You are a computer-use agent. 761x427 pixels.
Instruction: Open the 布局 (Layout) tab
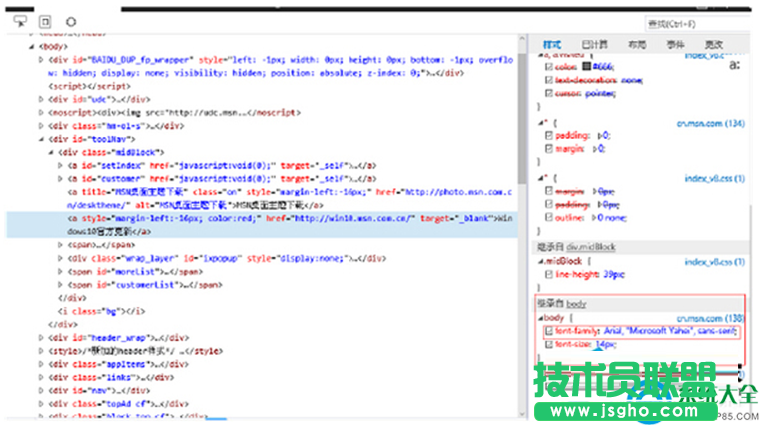[636, 45]
